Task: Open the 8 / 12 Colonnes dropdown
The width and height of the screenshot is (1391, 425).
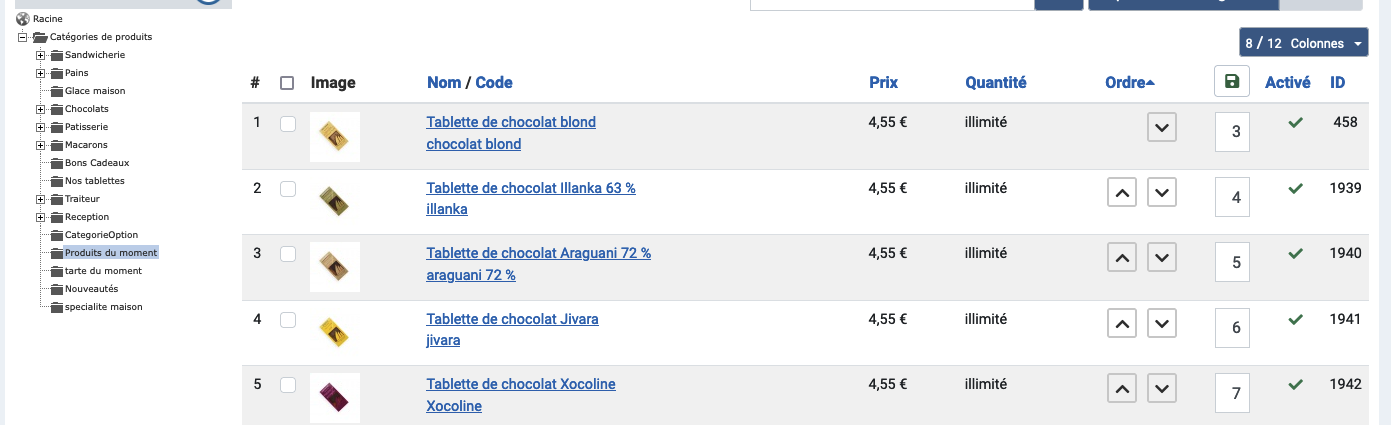Action: click(1303, 43)
